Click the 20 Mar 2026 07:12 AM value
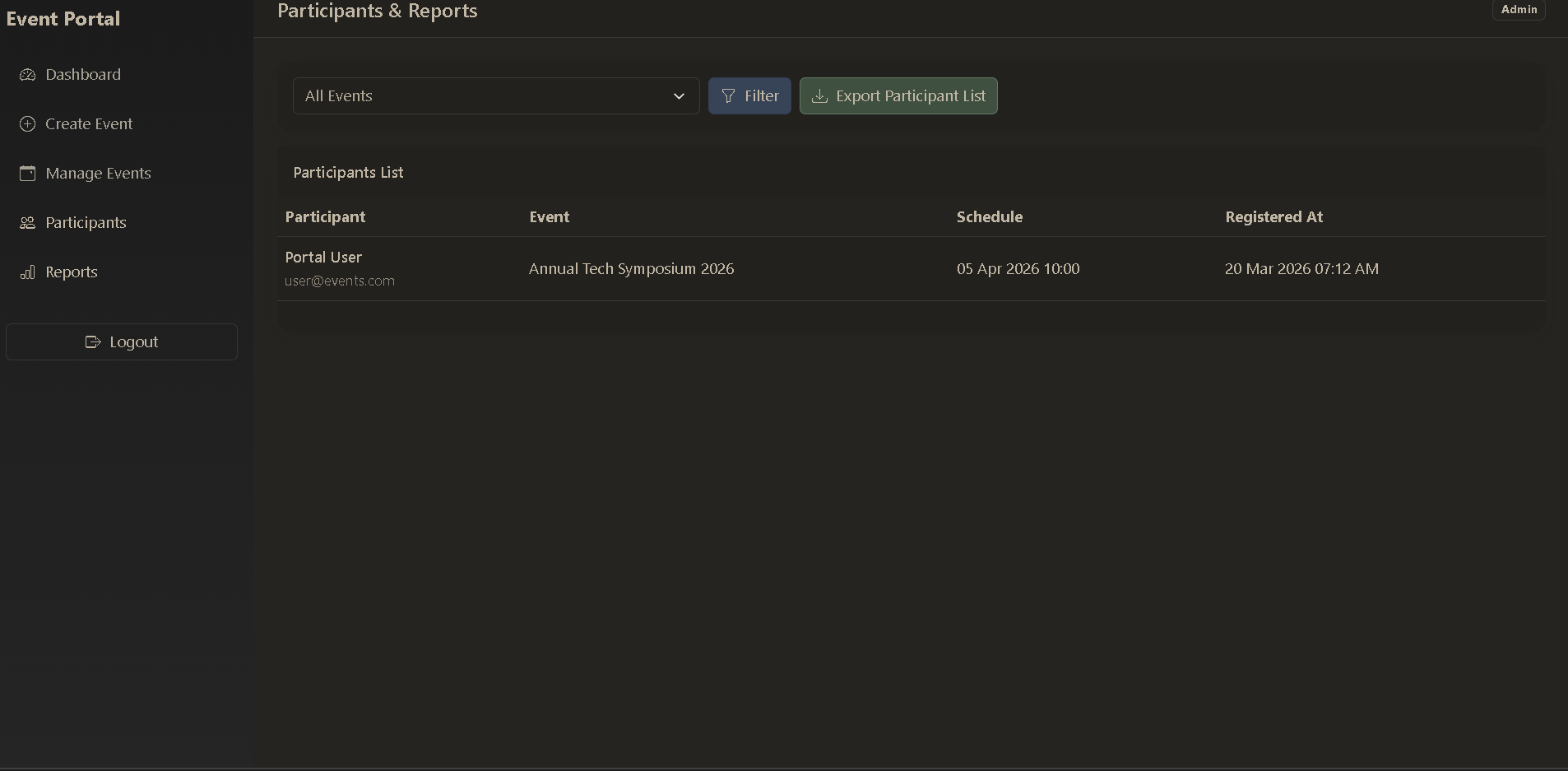 tap(1301, 269)
